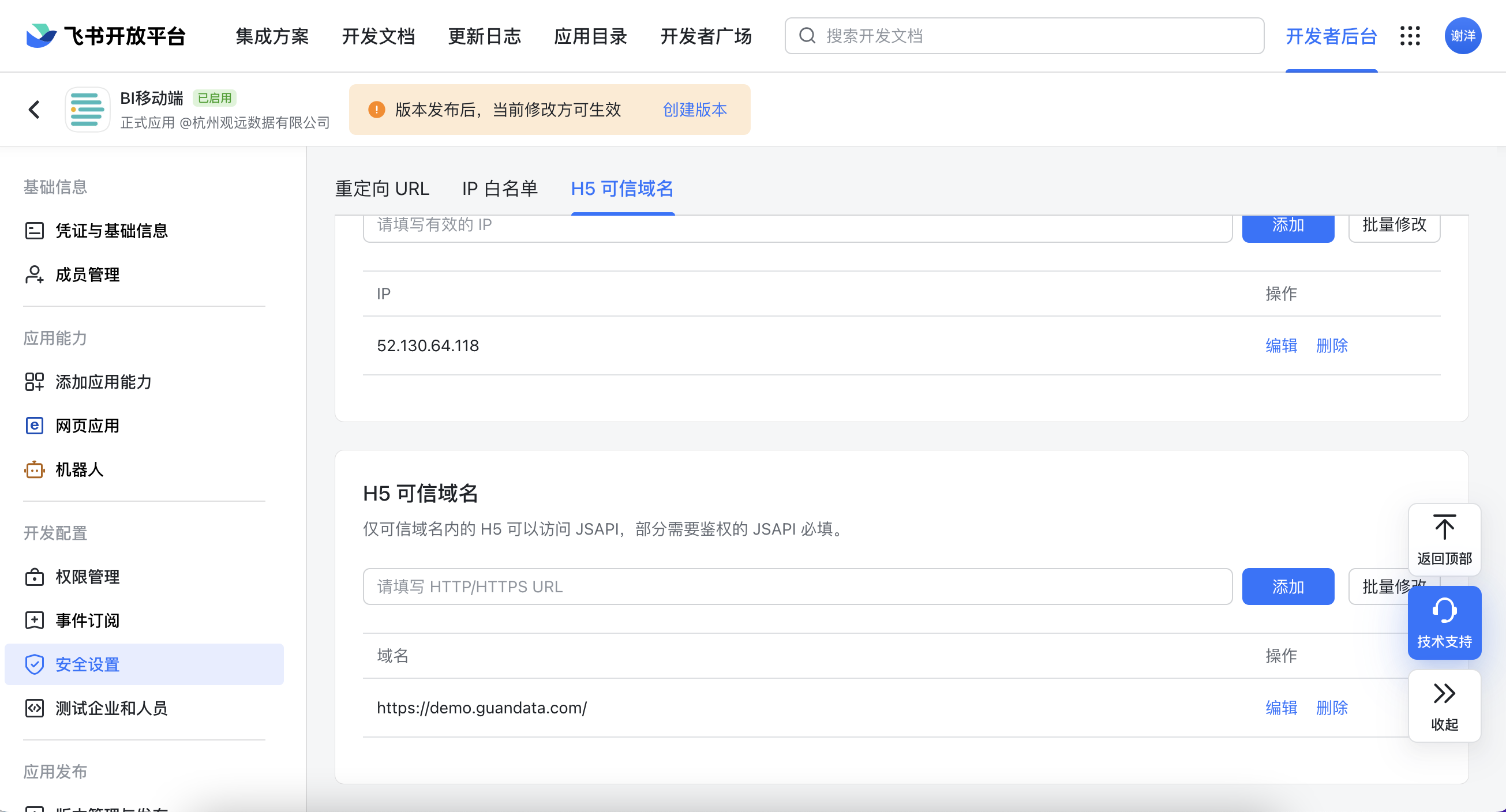Open 开发者广场 in top navigation
This screenshot has height=812, width=1506.
[706, 36]
